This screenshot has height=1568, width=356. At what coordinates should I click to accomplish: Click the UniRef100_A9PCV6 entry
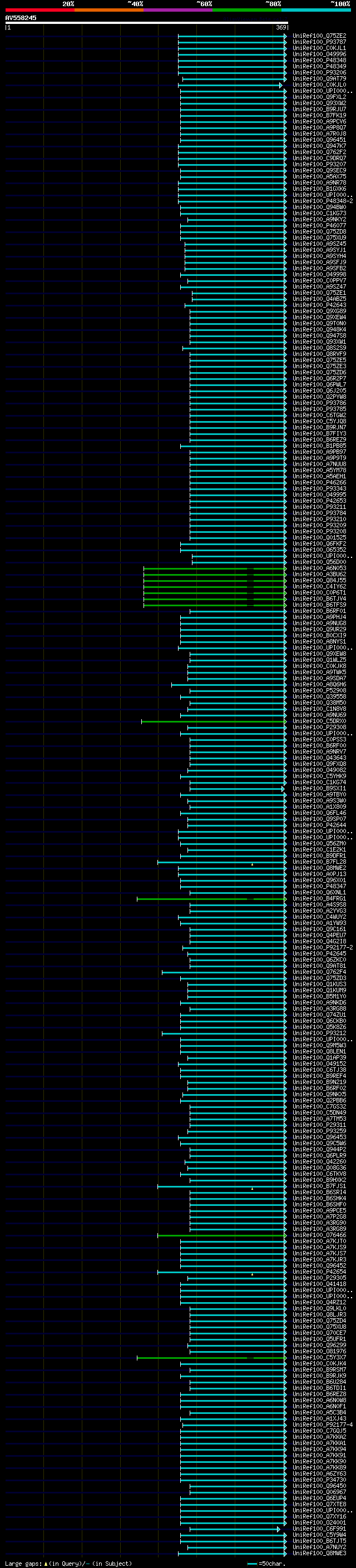[x=319, y=121]
